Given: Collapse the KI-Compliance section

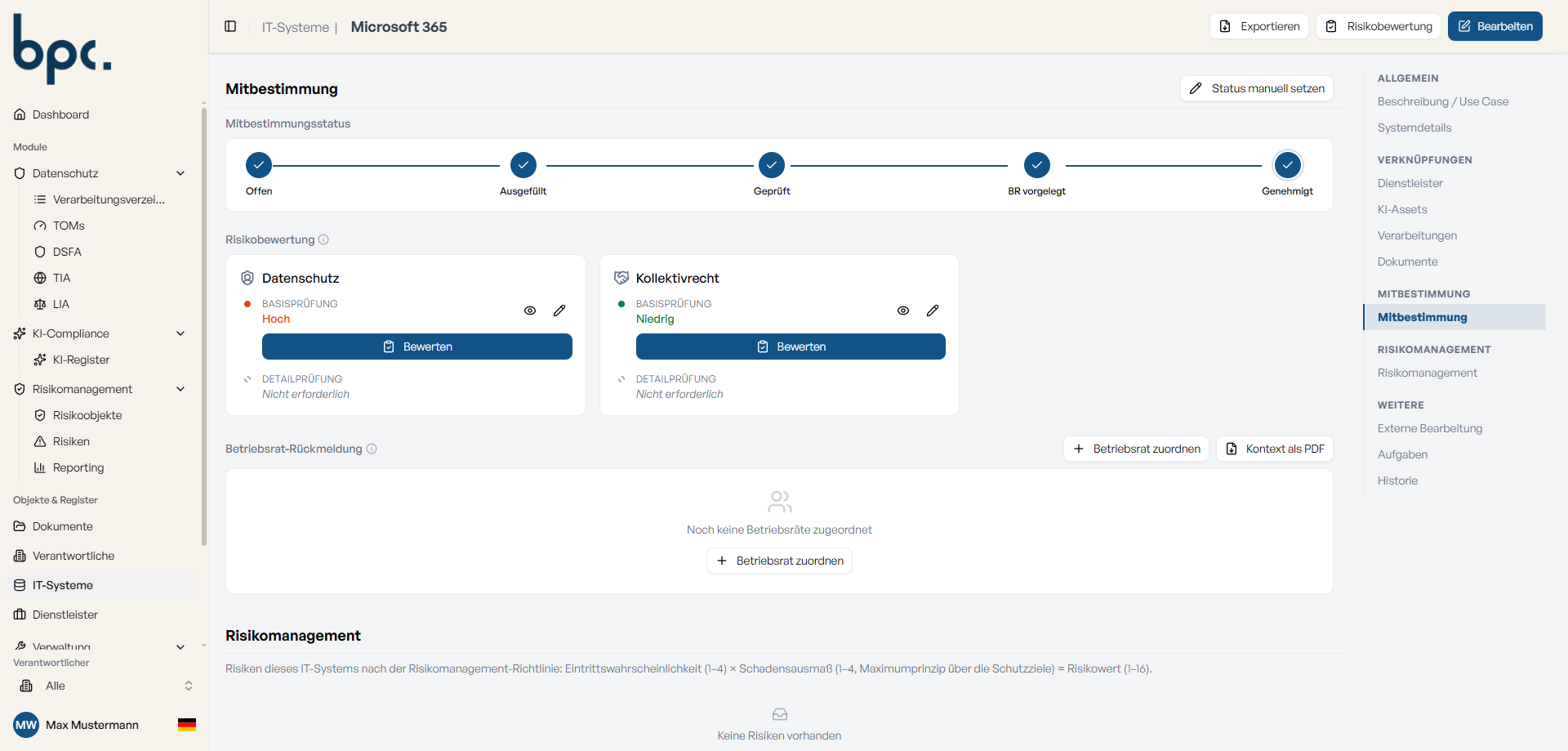Looking at the screenshot, I should point(180,333).
